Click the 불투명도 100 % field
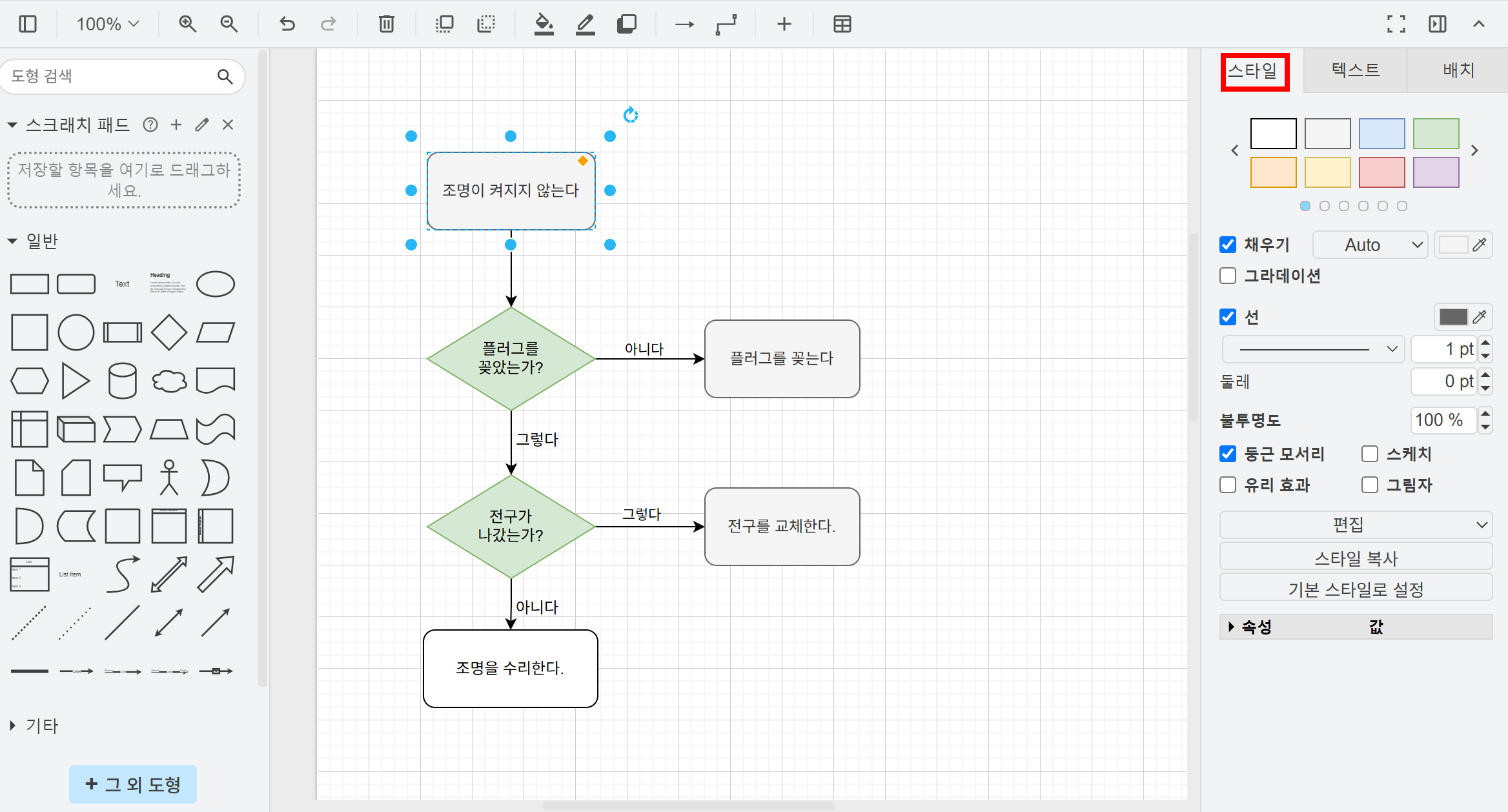This screenshot has width=1508, height=812. [1444, 420]
